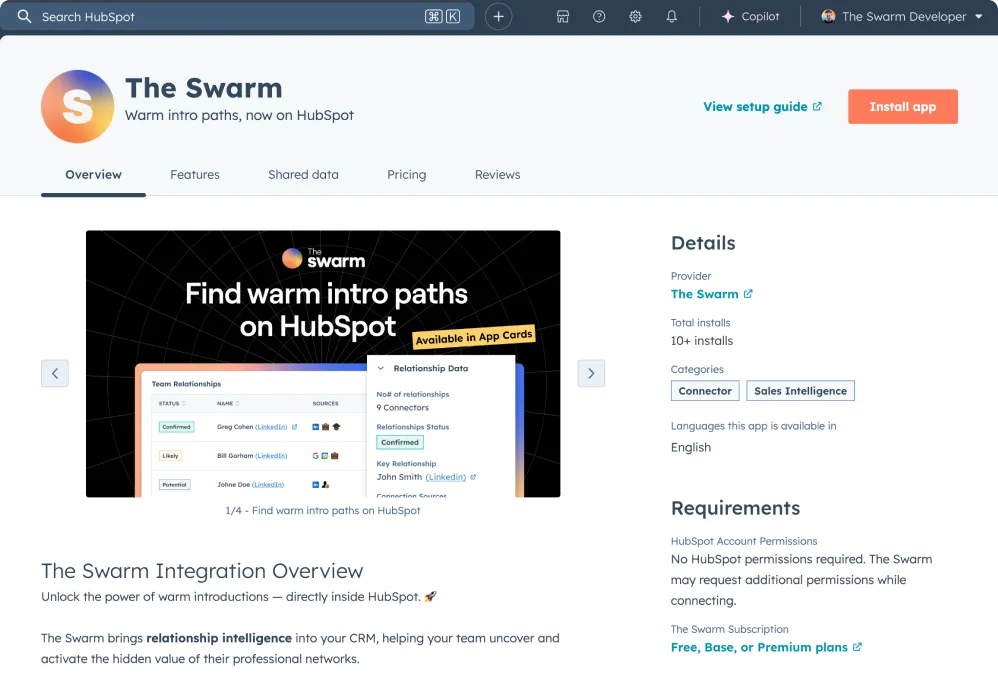Click the 'The Swarm Subscription' label

[x=729, y=629]
